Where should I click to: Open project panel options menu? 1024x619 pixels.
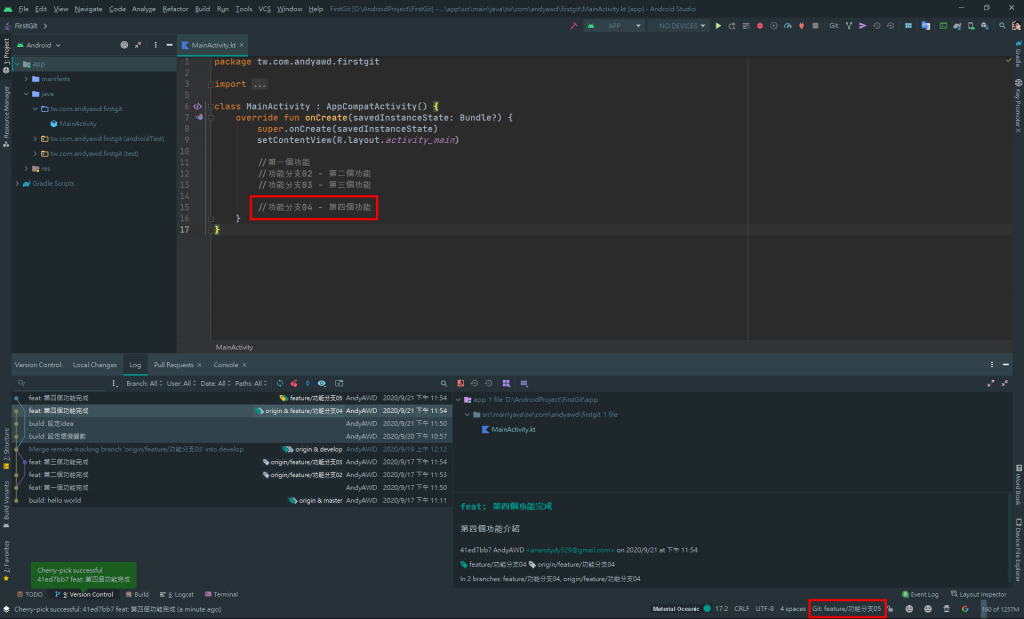155,45
